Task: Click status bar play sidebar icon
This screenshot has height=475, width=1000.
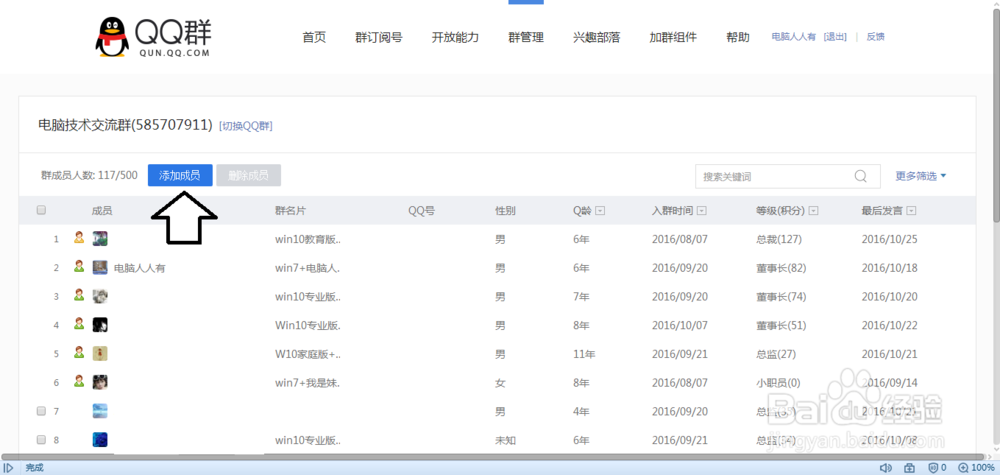Action: click(9, 468)
